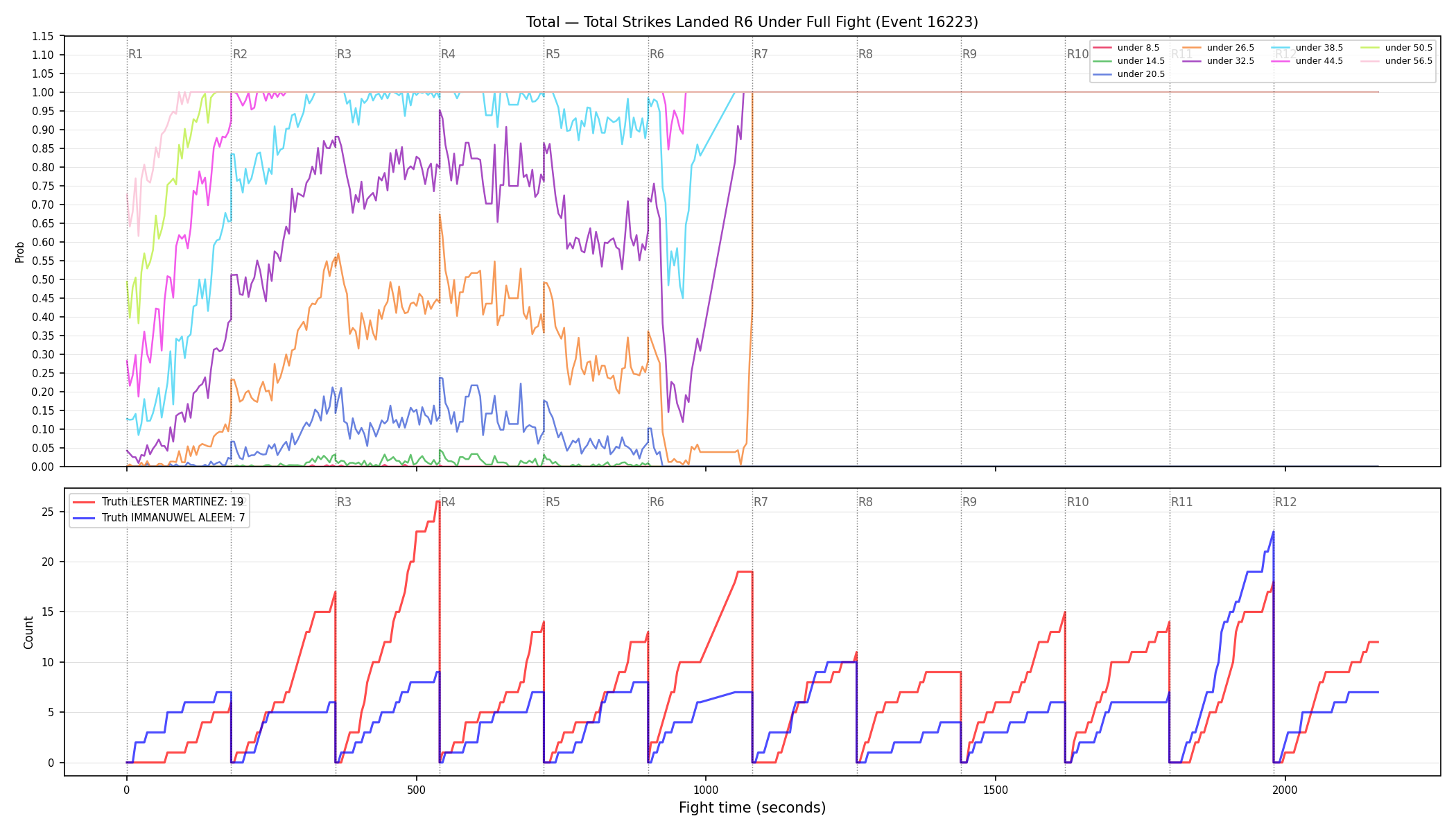1456x832 pixels.
Task: Click the R7 label in the probability chart
Action: point(761,54)
